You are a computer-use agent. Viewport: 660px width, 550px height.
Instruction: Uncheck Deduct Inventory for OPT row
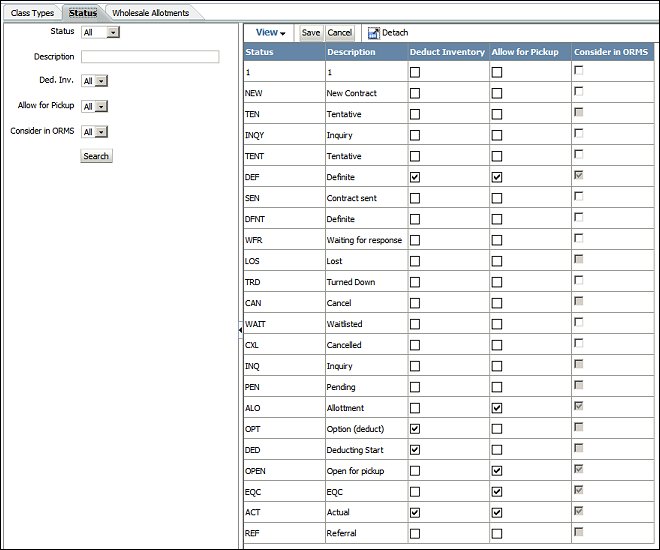coord(414,429)
